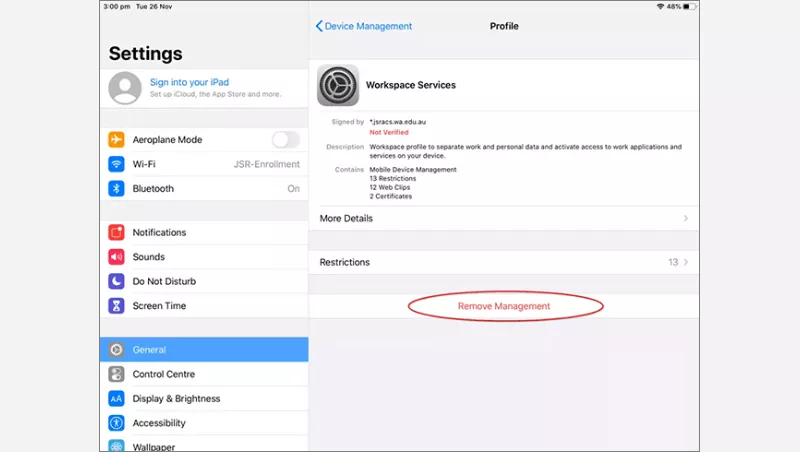Open Accessibility settings
The width and height of the screenshot is (800, 452).
(204, 423)
